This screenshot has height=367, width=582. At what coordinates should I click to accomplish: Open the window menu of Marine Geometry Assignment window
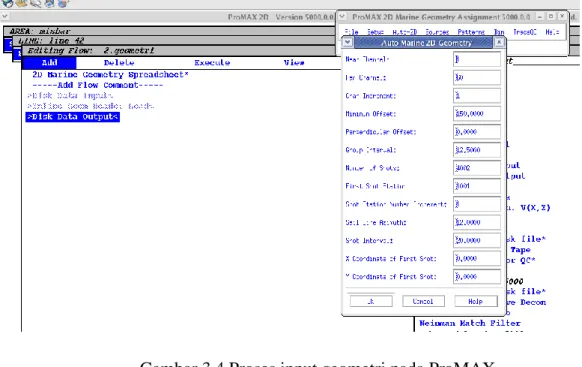click(x=342, y=17)
